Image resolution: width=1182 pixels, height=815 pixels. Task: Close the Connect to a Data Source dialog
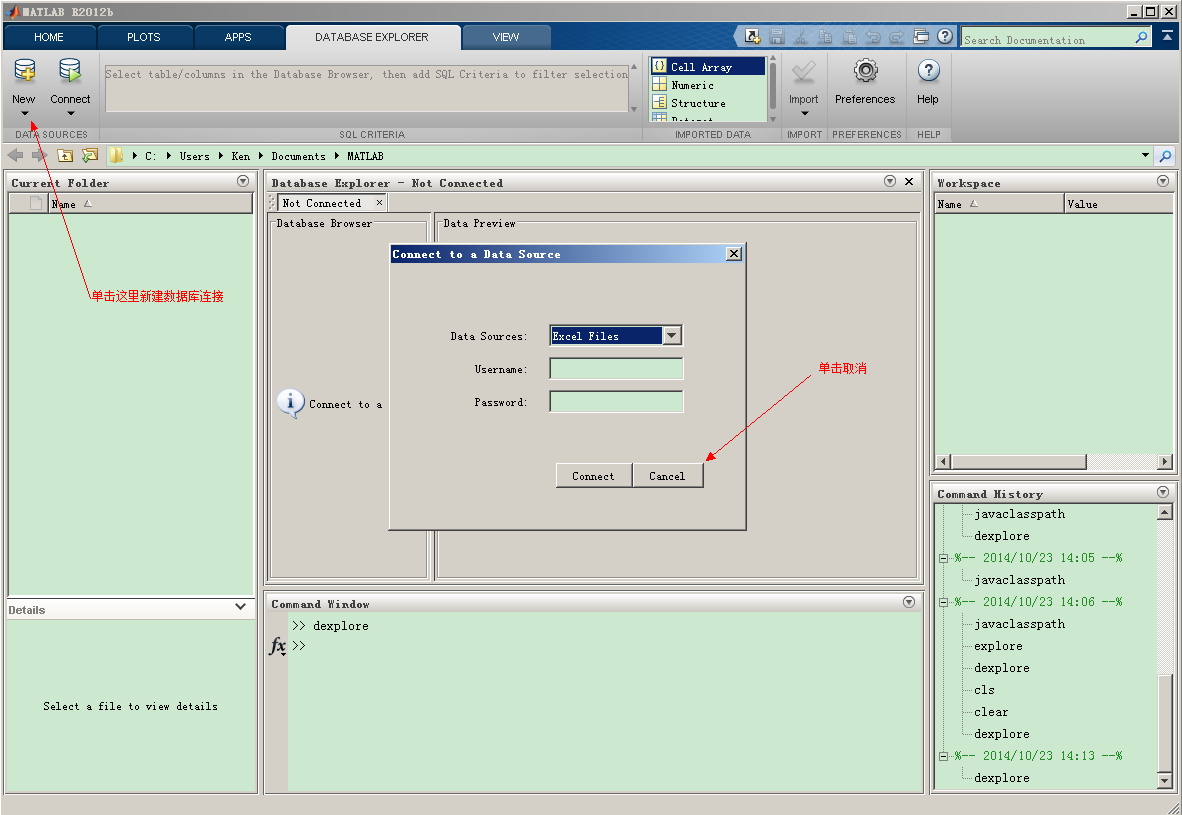click(x=733, y=254)
